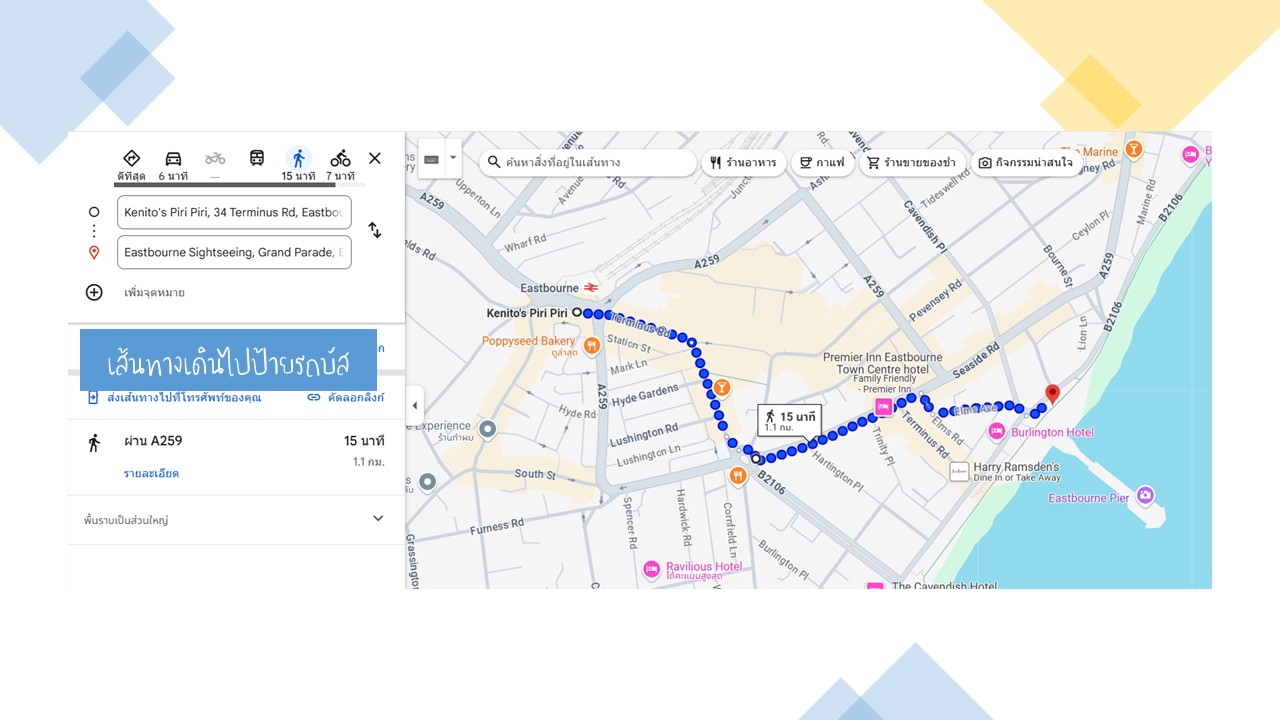Click Premier Inn hotel pink marker
This screenshot has width=1280, height=720.
pos(883,406)
